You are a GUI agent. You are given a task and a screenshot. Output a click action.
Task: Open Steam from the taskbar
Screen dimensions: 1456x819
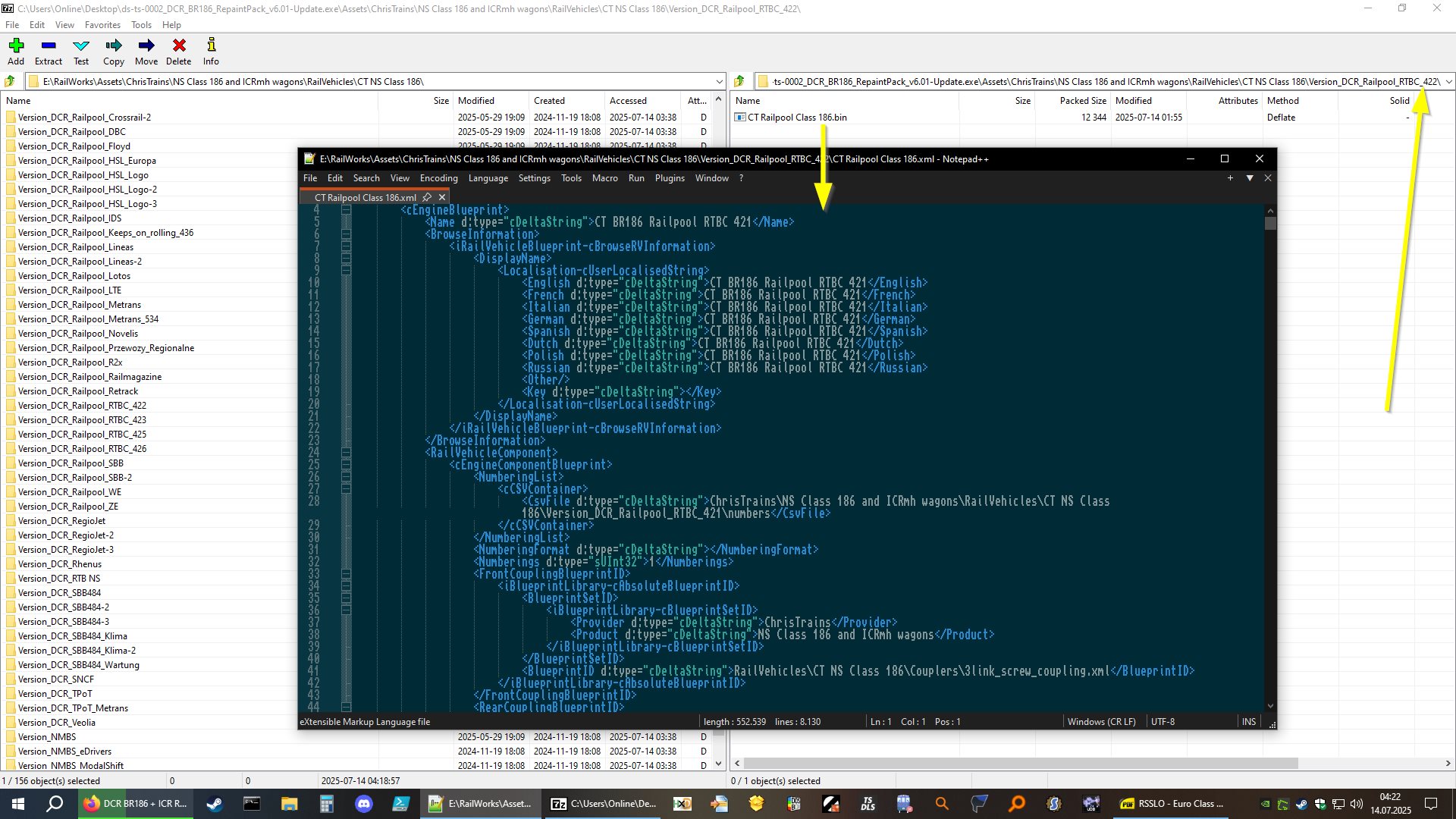pos(215,804)
